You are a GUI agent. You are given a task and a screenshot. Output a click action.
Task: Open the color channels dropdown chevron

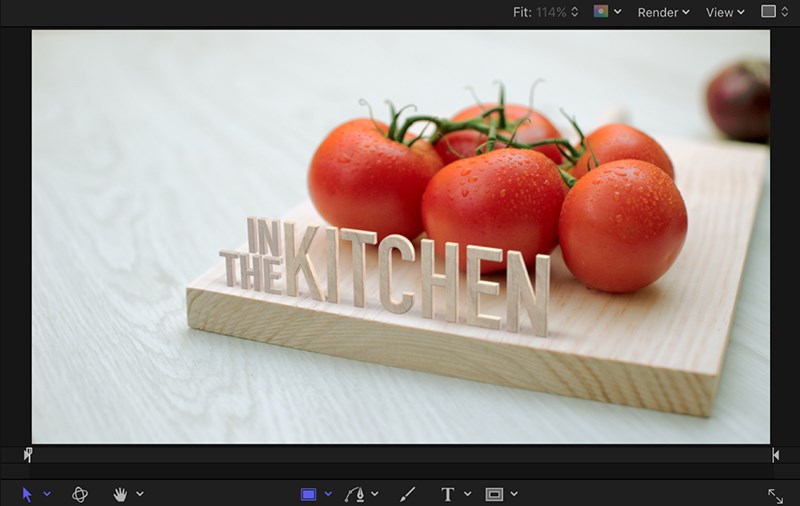pos(617,12)
